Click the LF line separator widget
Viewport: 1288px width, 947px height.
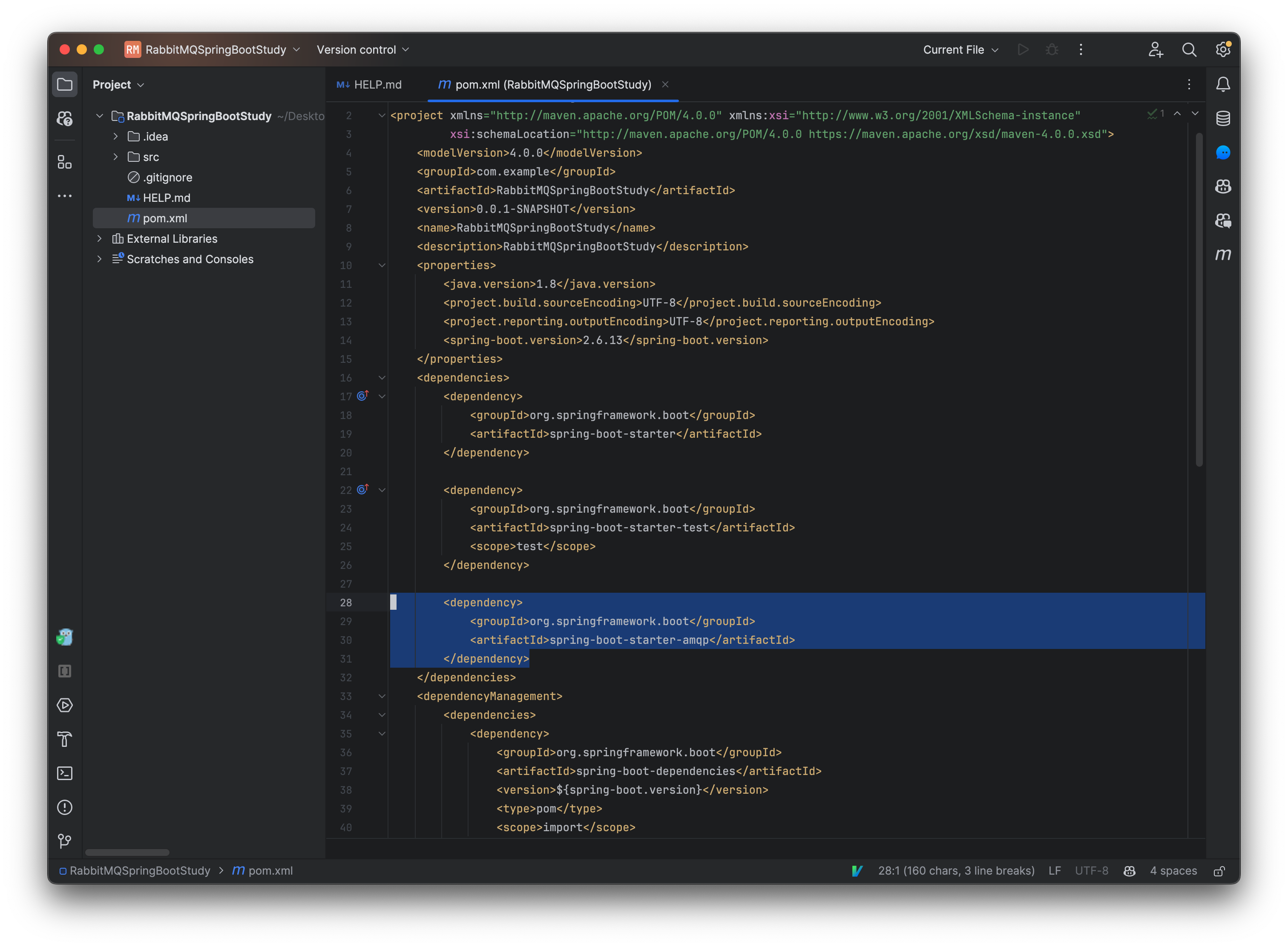[1054, 871]
